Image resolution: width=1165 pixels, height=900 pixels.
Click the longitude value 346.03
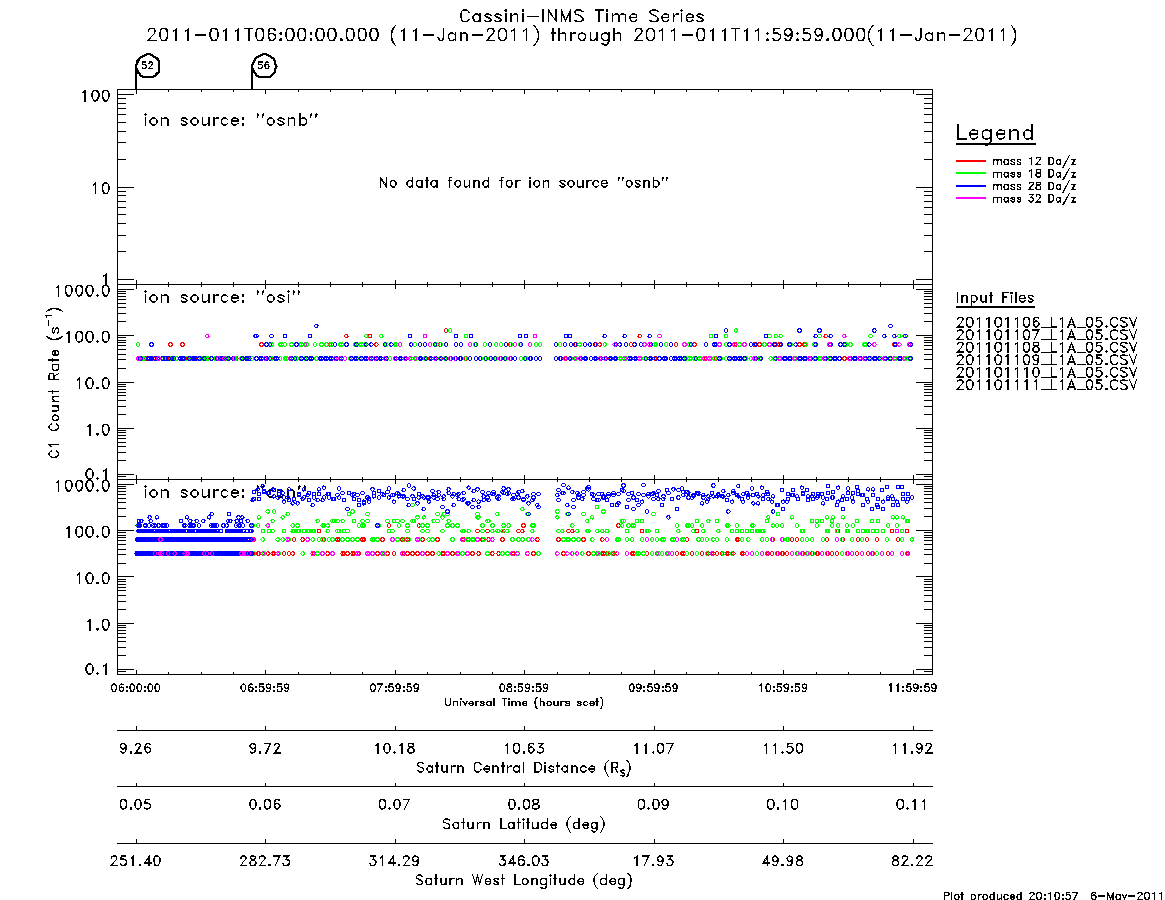click(524, 861)
